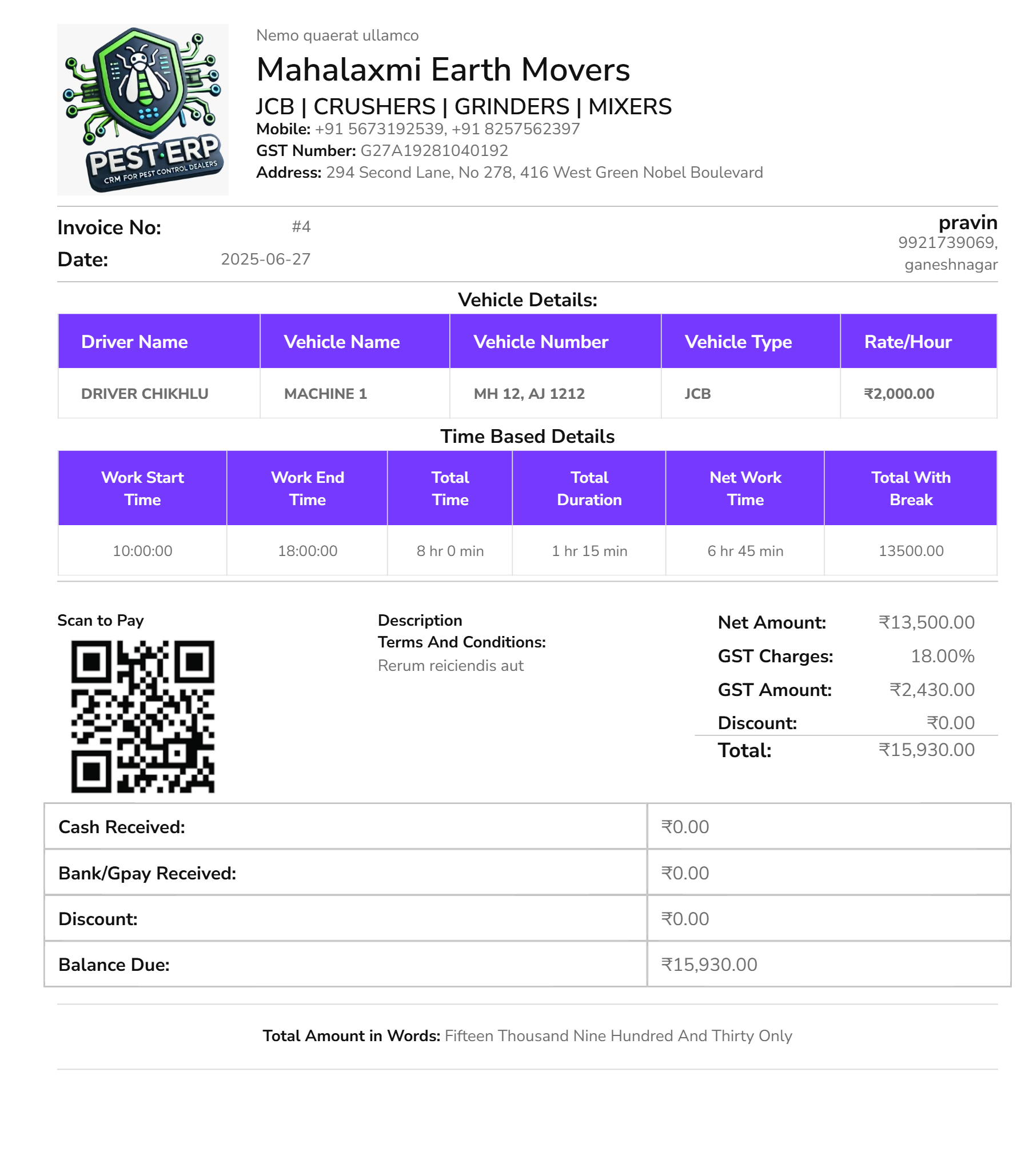Screen dimensions: 1029x1176
Task: Click the payment table 'Discount:' label
Action: click(x=98, y=918)
